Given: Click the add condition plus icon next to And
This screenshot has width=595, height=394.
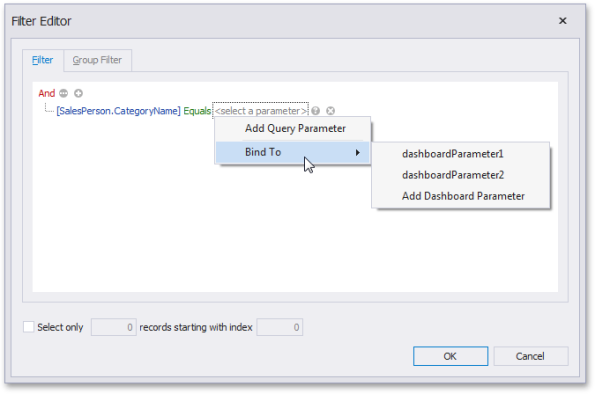Looking at the screenshot, I should coord(78,93).
